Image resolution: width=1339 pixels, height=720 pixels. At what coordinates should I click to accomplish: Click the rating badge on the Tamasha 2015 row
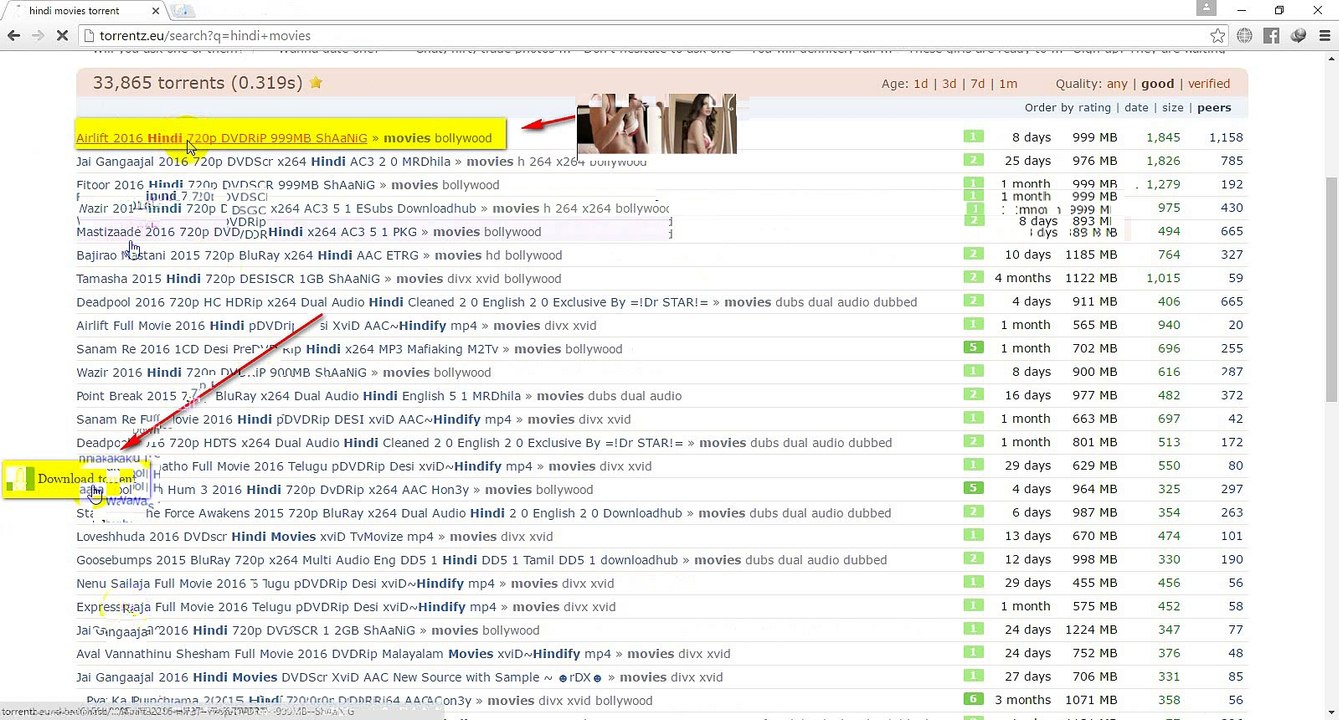click(x=973, y=278)
